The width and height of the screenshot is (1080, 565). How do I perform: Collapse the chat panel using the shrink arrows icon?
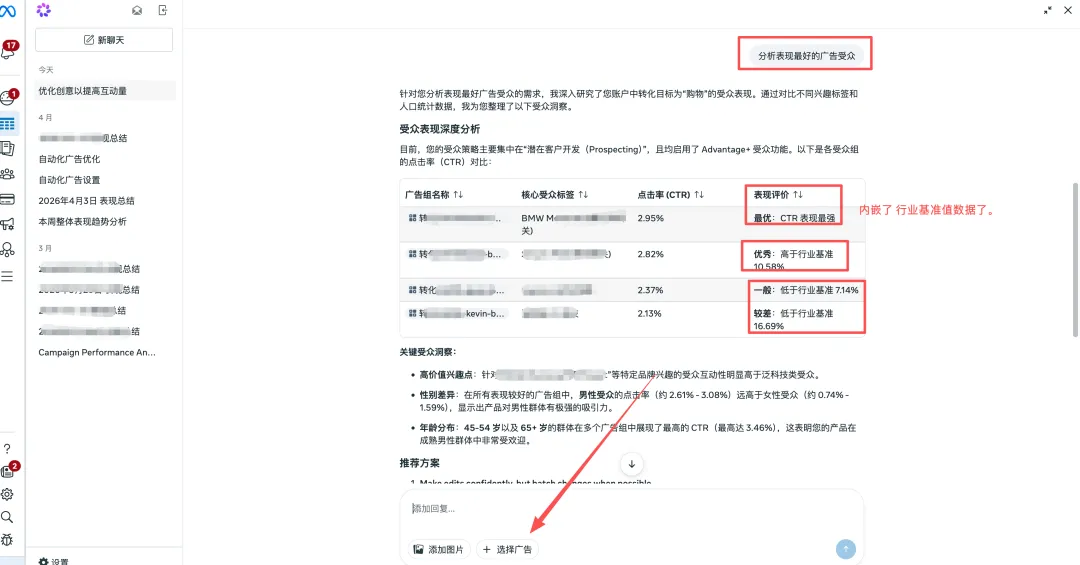pyautogui.click(x=1047, y=10)
